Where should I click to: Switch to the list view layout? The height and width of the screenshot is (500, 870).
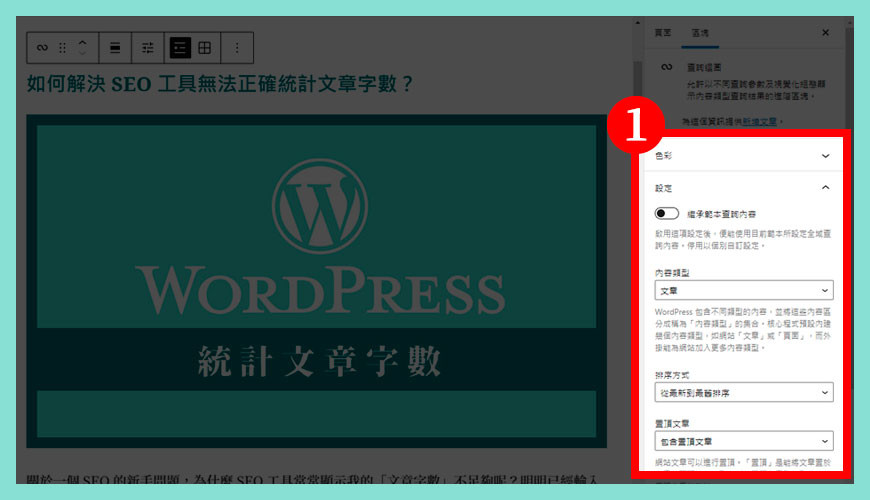point(180,48)
